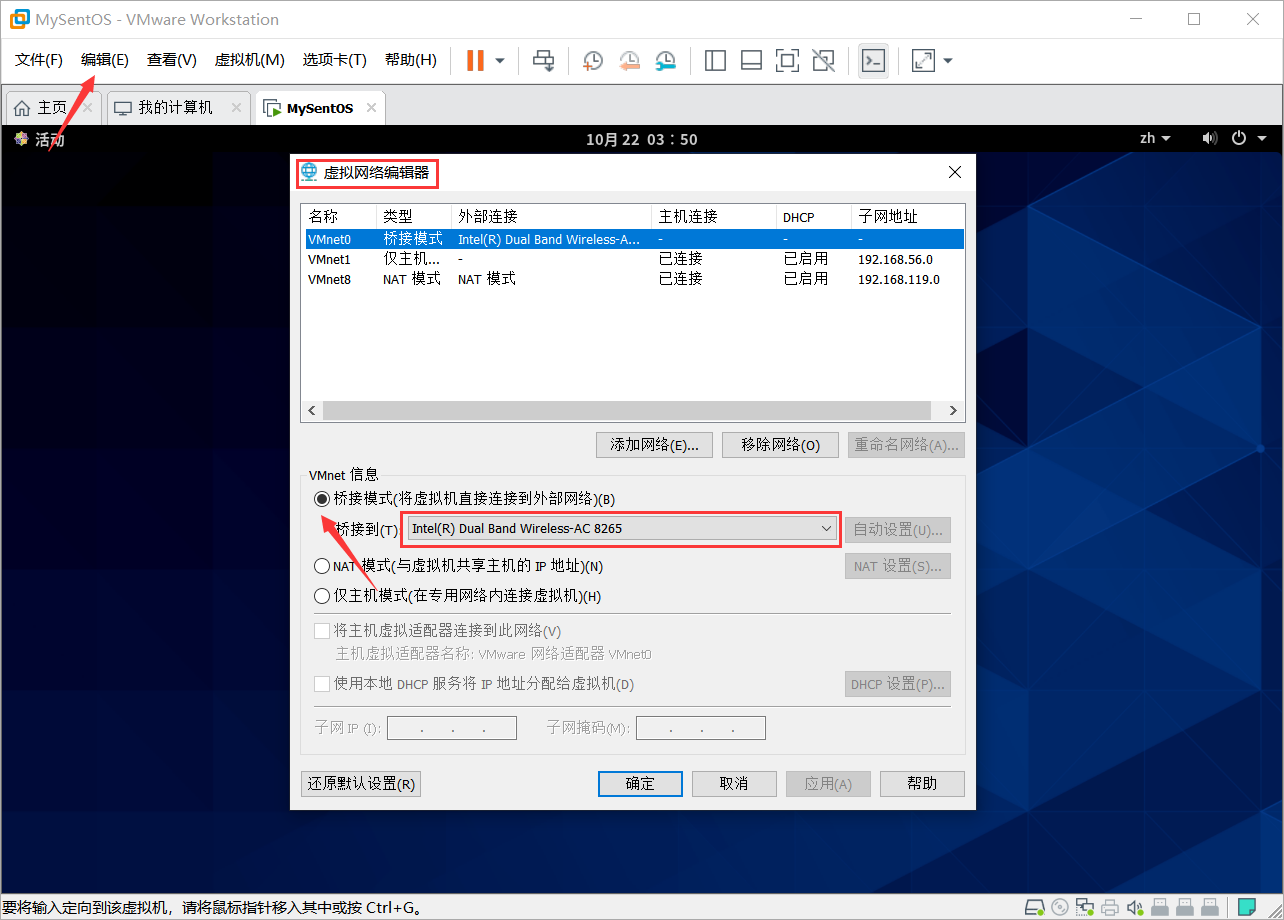Open the guest power menu icon
Screen dimensions: 1284x920
[1239, 138]
